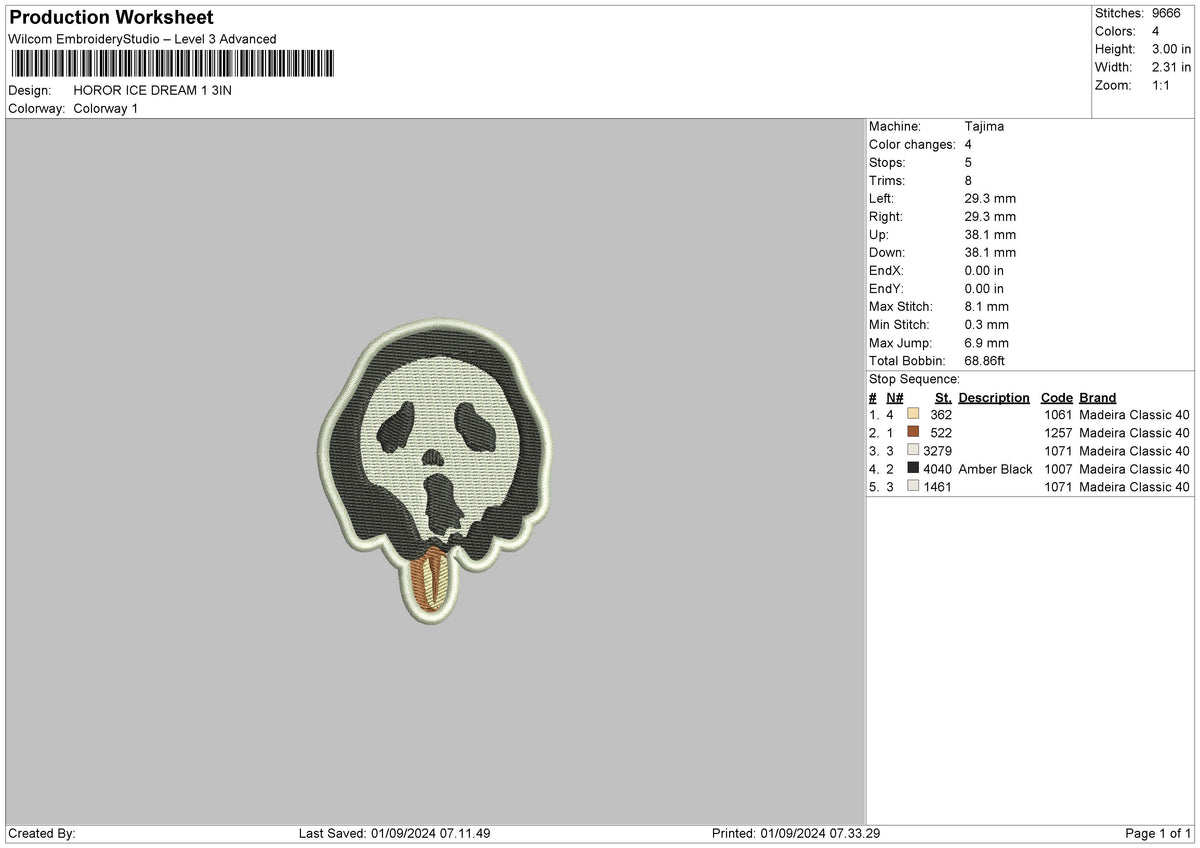Click the St. column header

941,397
